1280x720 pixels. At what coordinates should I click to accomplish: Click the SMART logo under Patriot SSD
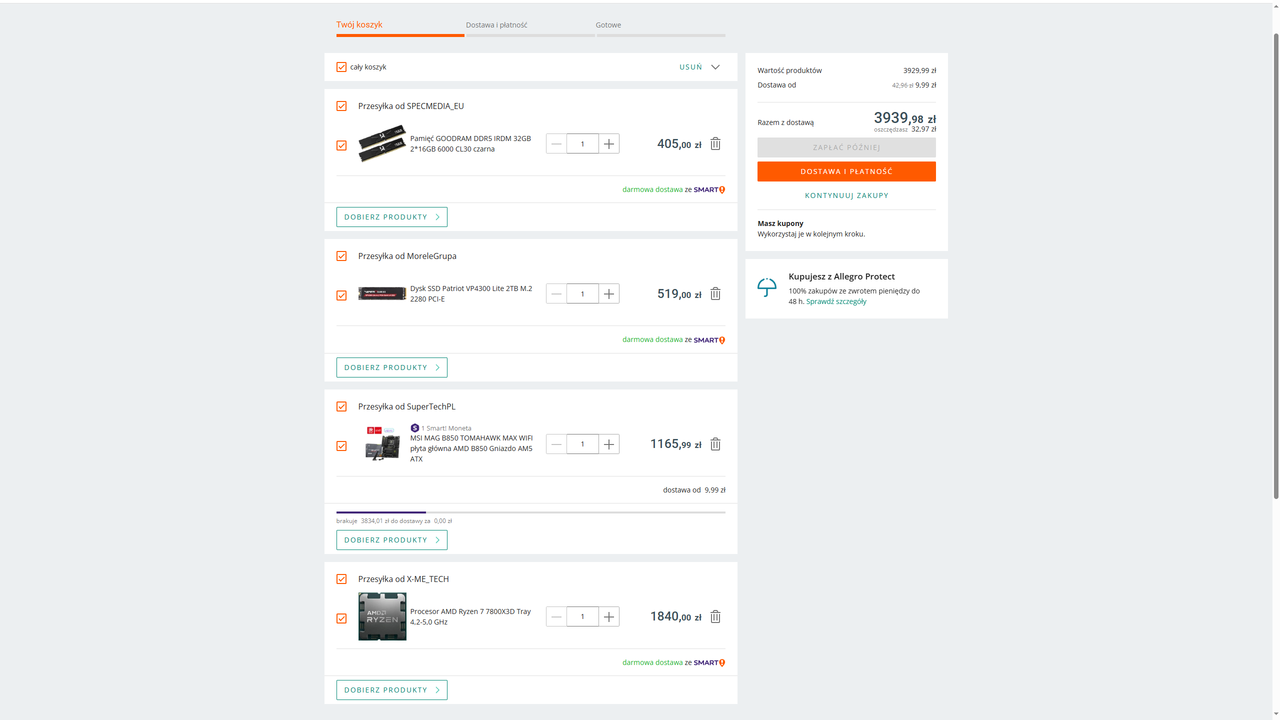click(x=709, y=340)
